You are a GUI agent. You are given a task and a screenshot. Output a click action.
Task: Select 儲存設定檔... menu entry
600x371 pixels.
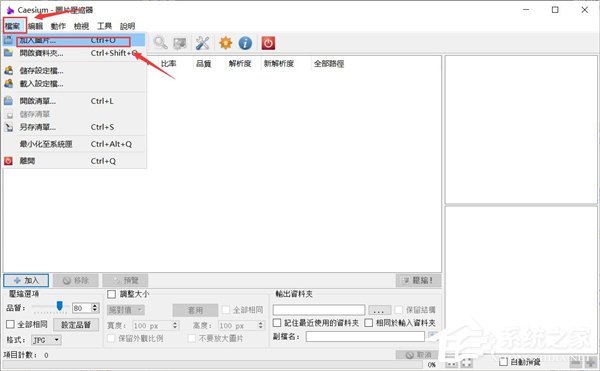(x=74, y=71)
